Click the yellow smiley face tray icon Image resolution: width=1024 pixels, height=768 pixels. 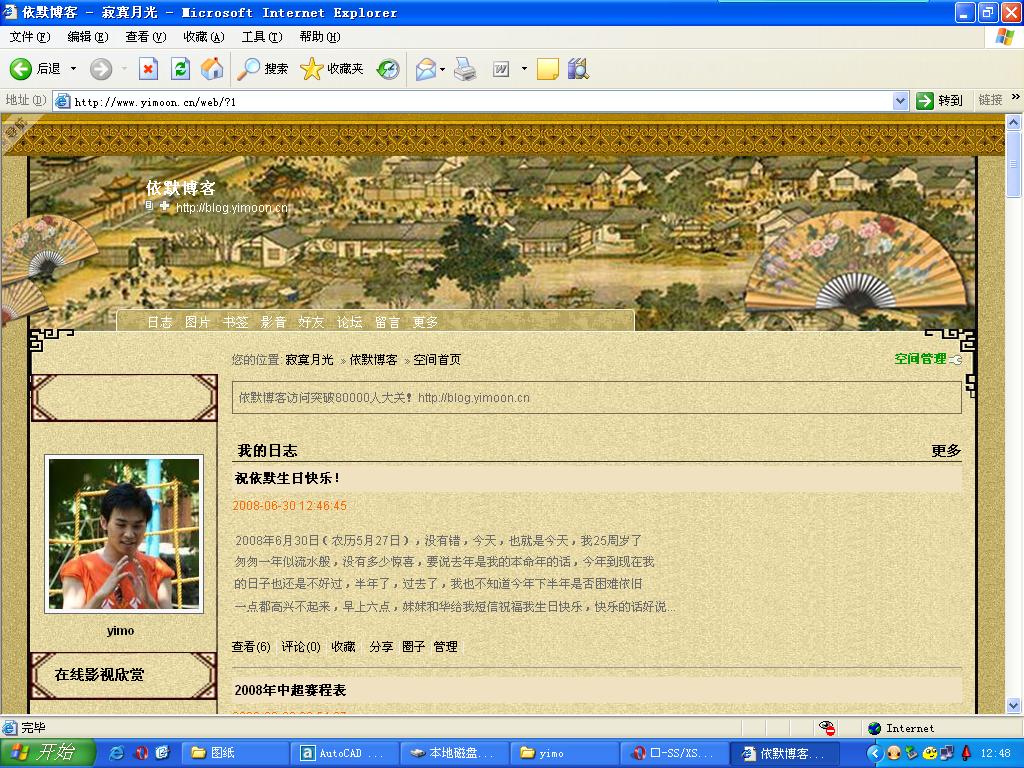[930, 753]
